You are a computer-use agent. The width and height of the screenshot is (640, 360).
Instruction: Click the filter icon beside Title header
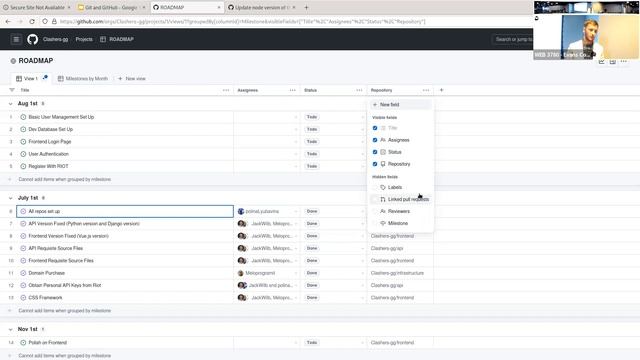point(12,90)
